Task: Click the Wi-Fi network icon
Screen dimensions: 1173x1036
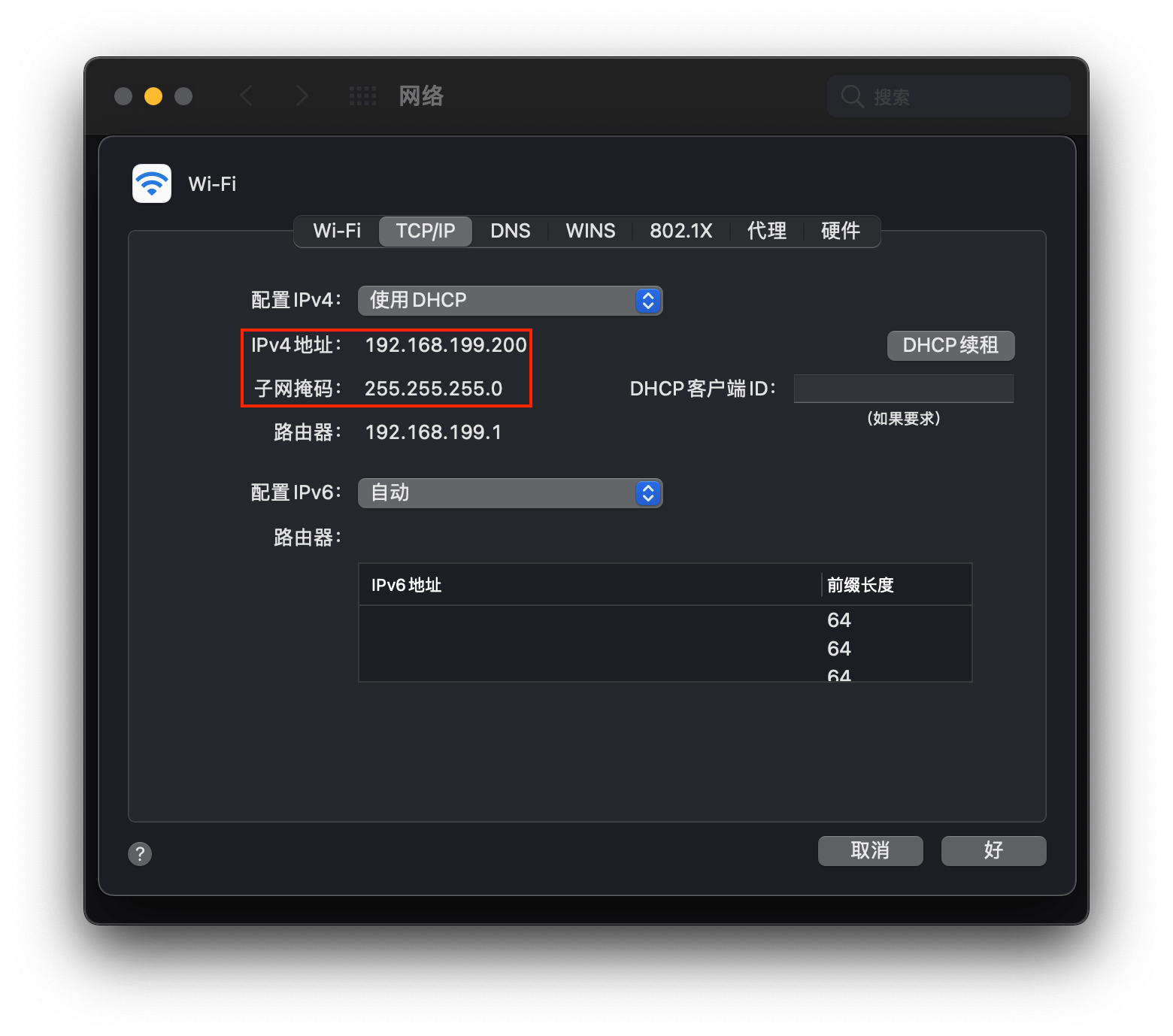Action: click(x=152, y=183)
